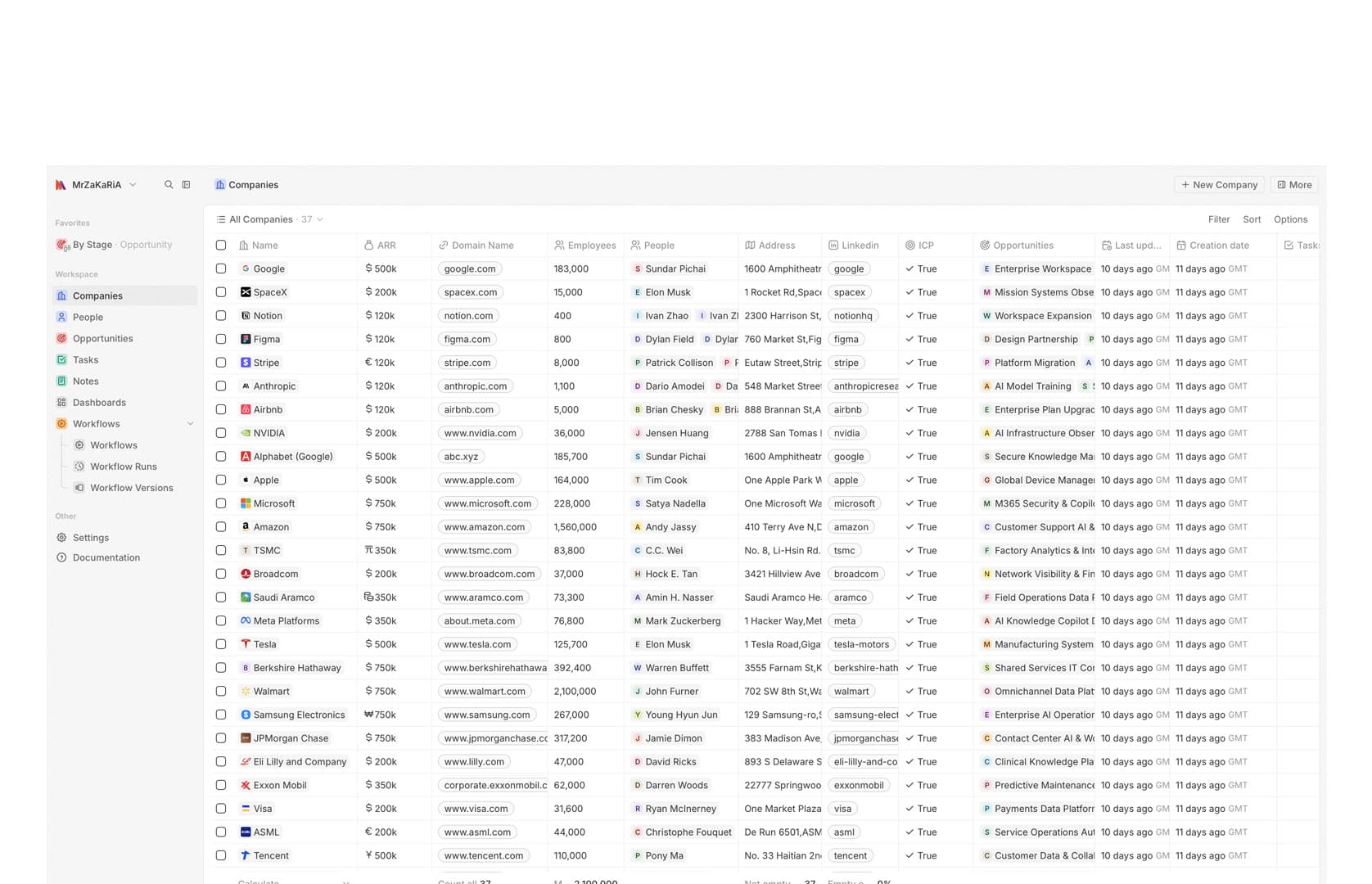This screenshot has height=884, width=1372.
Task: Check the Notion row checkbox
Action: coord(221,315)
